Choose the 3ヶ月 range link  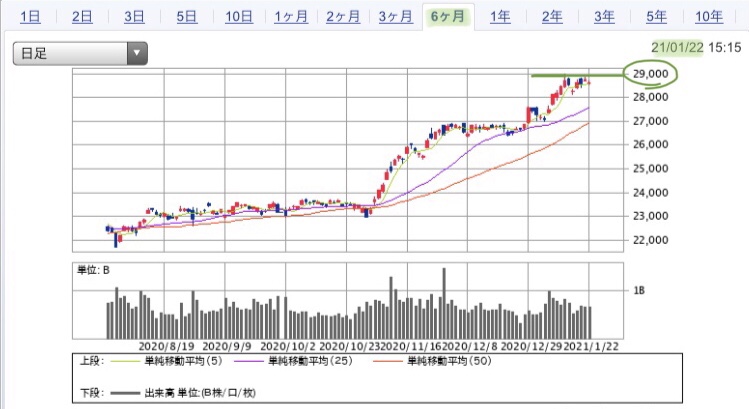click(396, 17)
